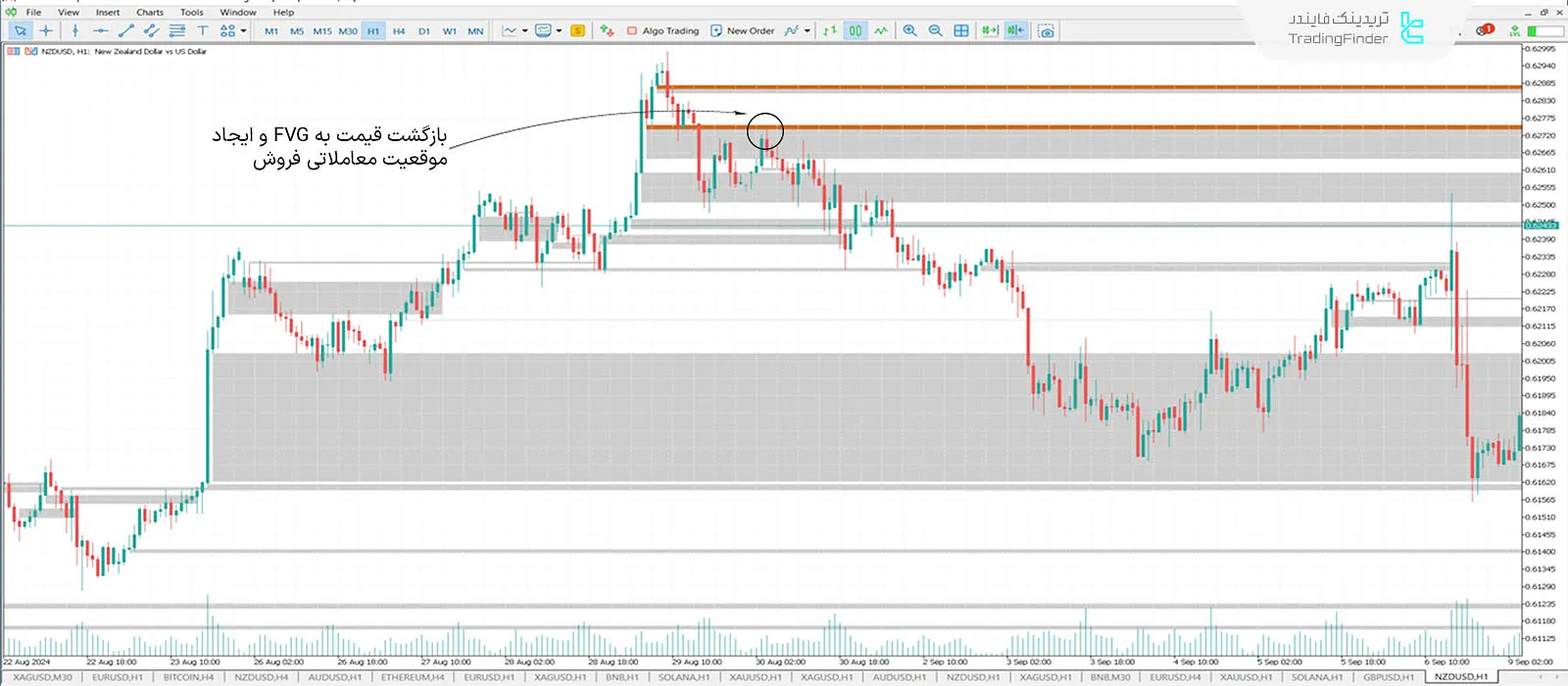This screenshot has height=686, width=1568.
Task: Open the Charts menu
Action: [x=149, y=13]
